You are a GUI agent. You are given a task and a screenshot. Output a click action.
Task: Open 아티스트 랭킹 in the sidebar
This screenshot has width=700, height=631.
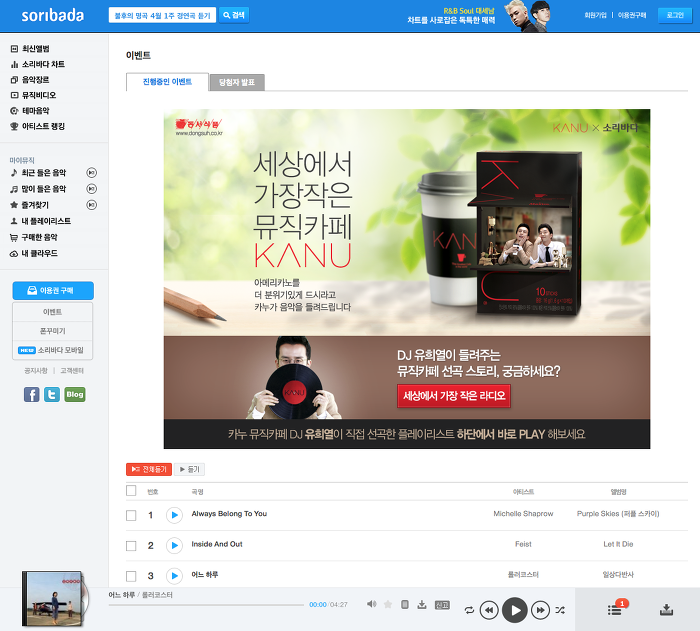pos(38,126)
